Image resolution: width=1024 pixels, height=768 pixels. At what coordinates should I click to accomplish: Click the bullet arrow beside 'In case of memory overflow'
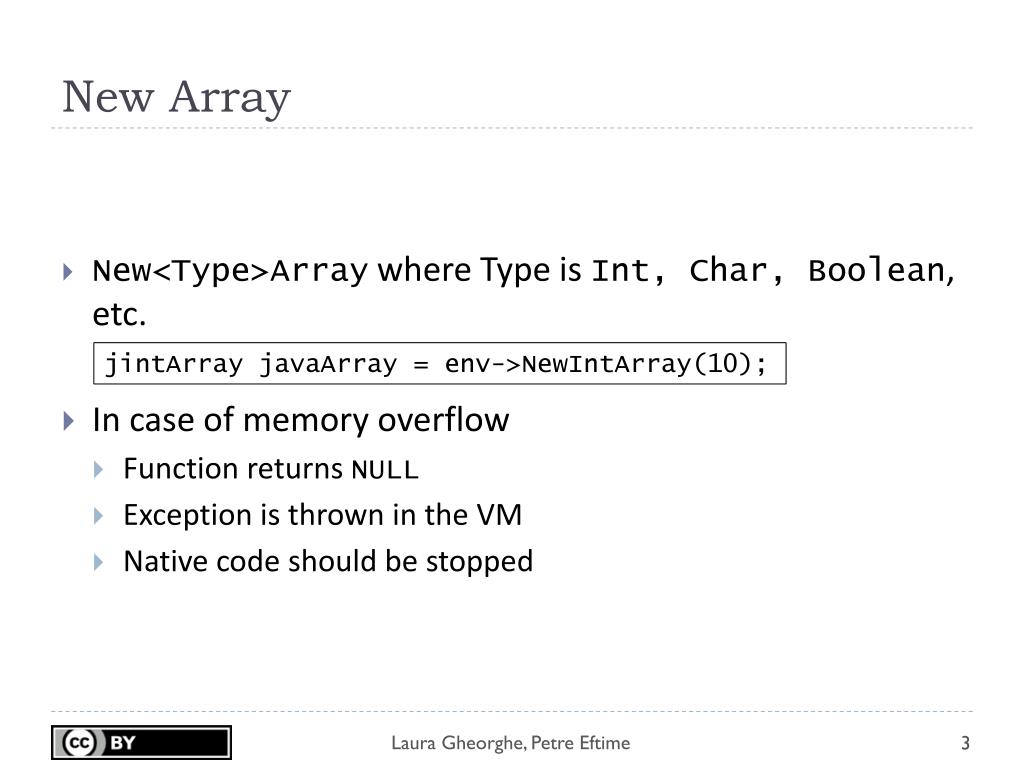[68, 421]
